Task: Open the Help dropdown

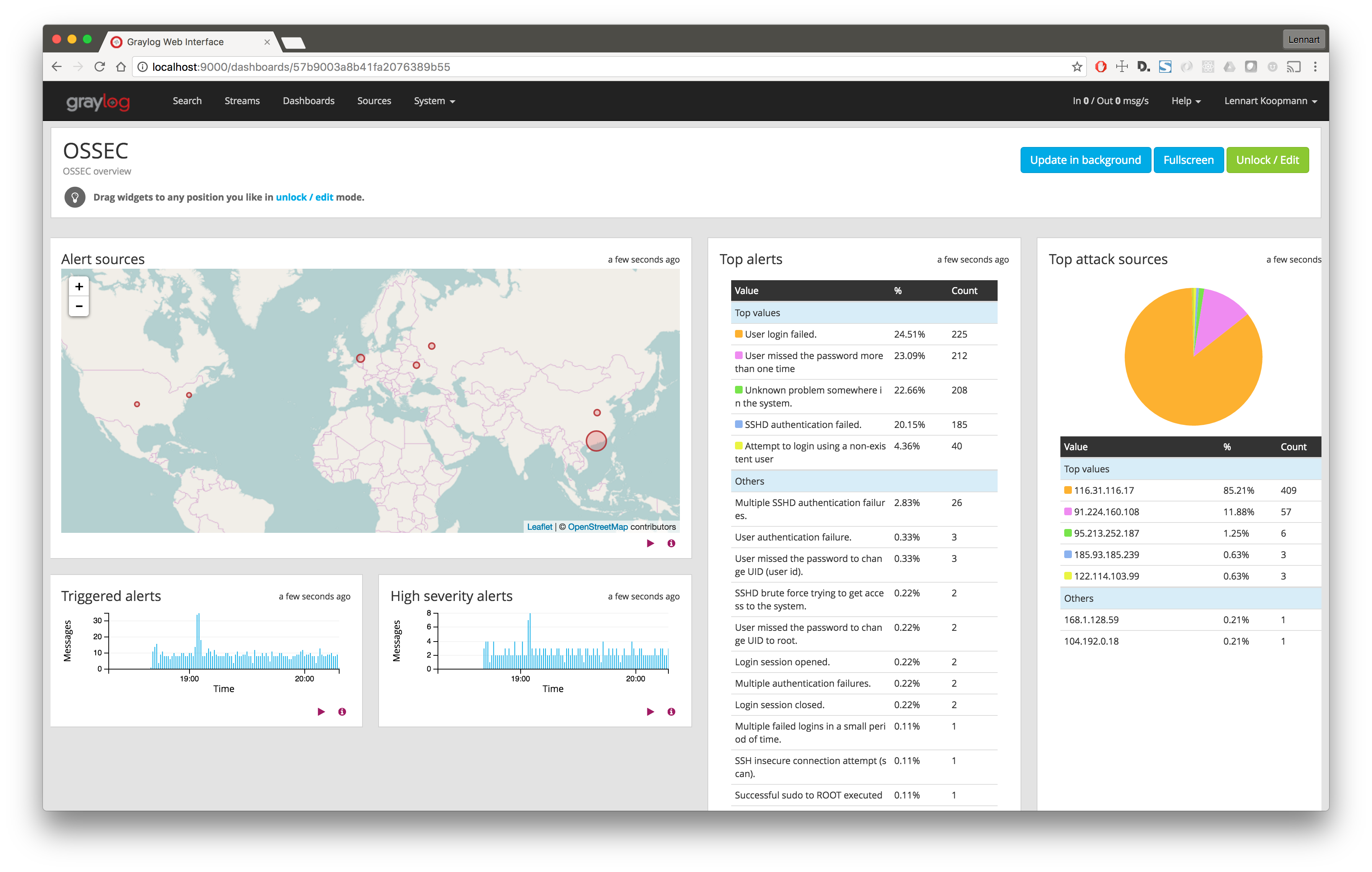Action: 1186,101
